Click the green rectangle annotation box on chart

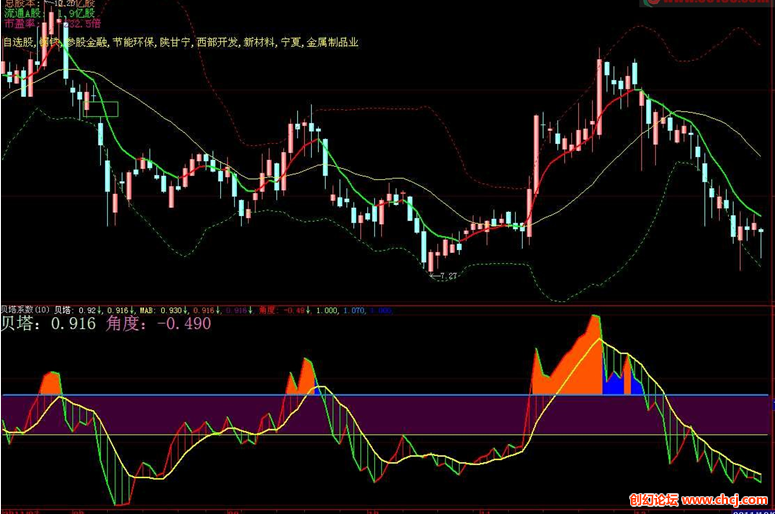pyautogui.click(x=100, y=109)
